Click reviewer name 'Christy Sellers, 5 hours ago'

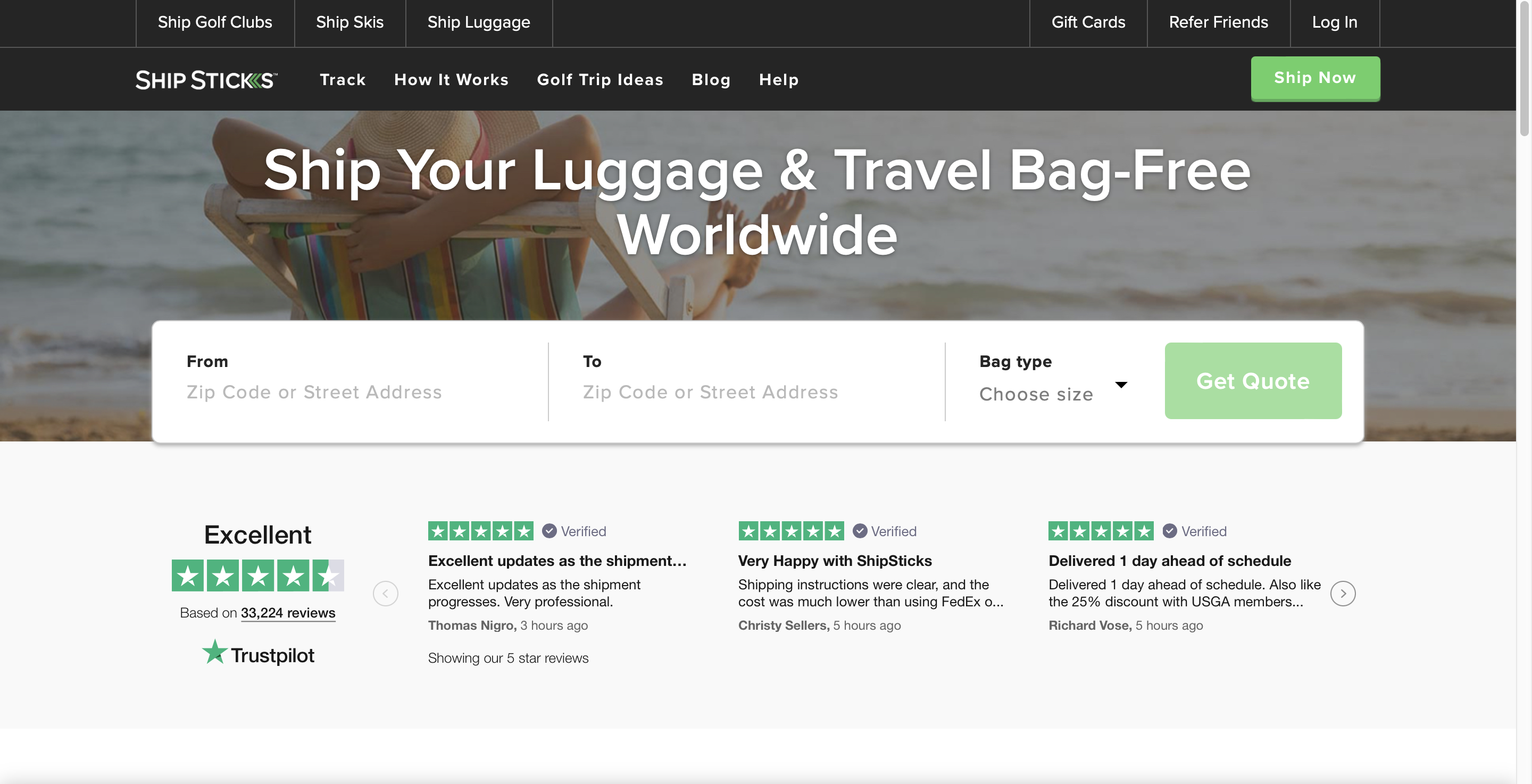click(x=819, y=625)
